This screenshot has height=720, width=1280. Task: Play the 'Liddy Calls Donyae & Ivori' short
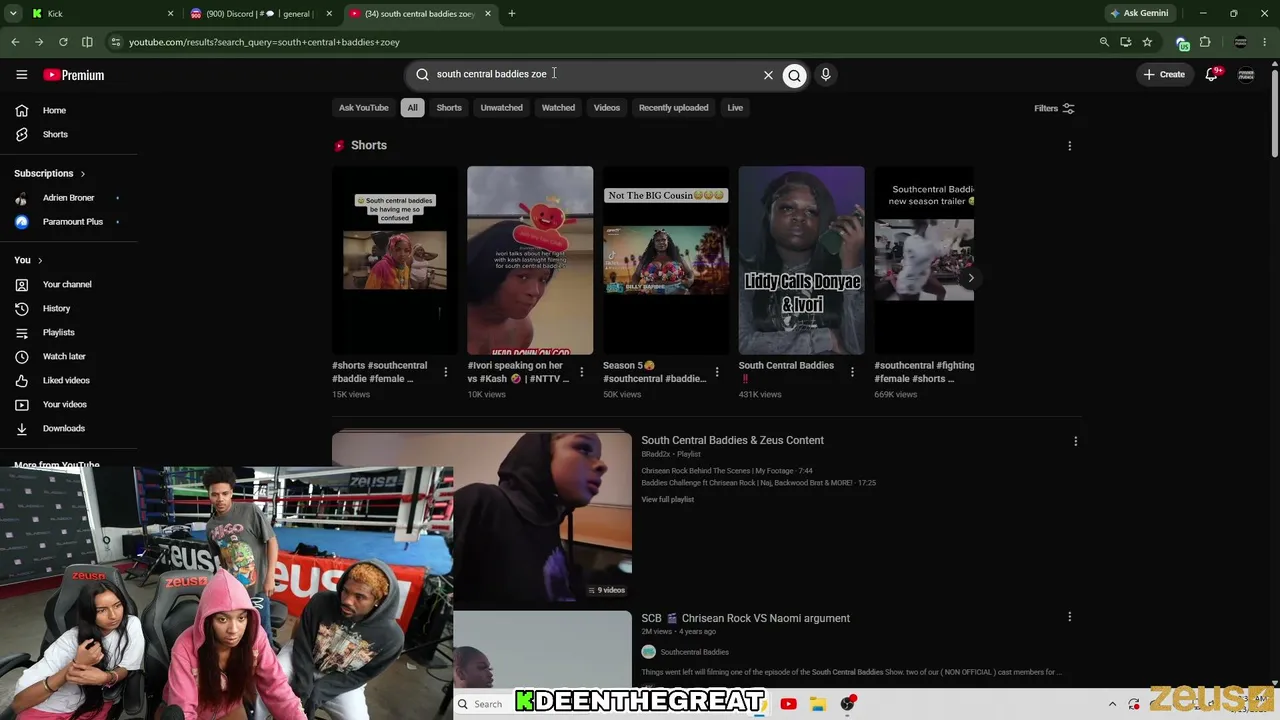(801, 260)
